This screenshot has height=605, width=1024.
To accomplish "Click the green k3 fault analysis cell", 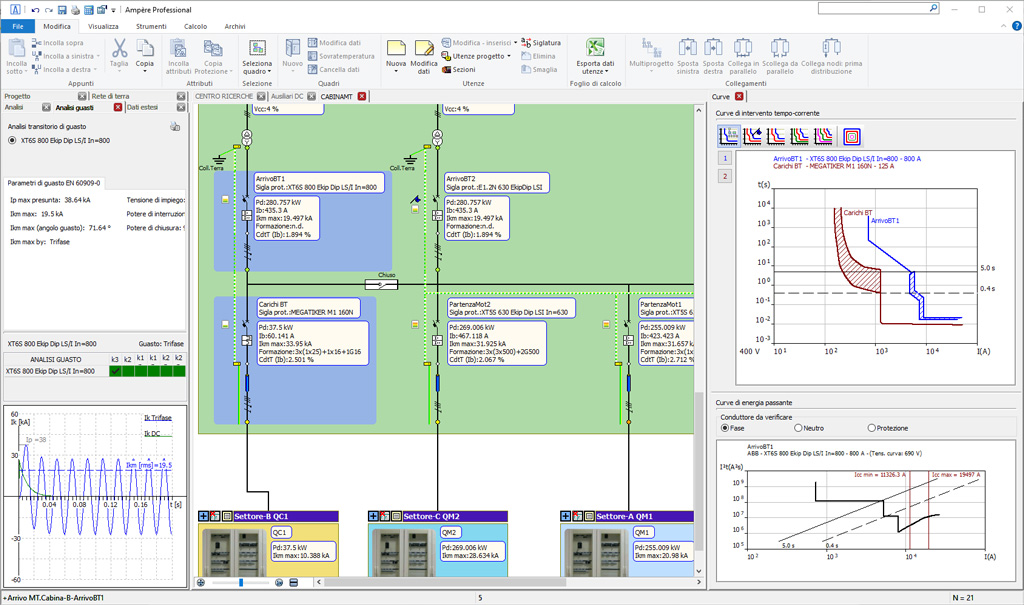I will [x=115, y=371].
